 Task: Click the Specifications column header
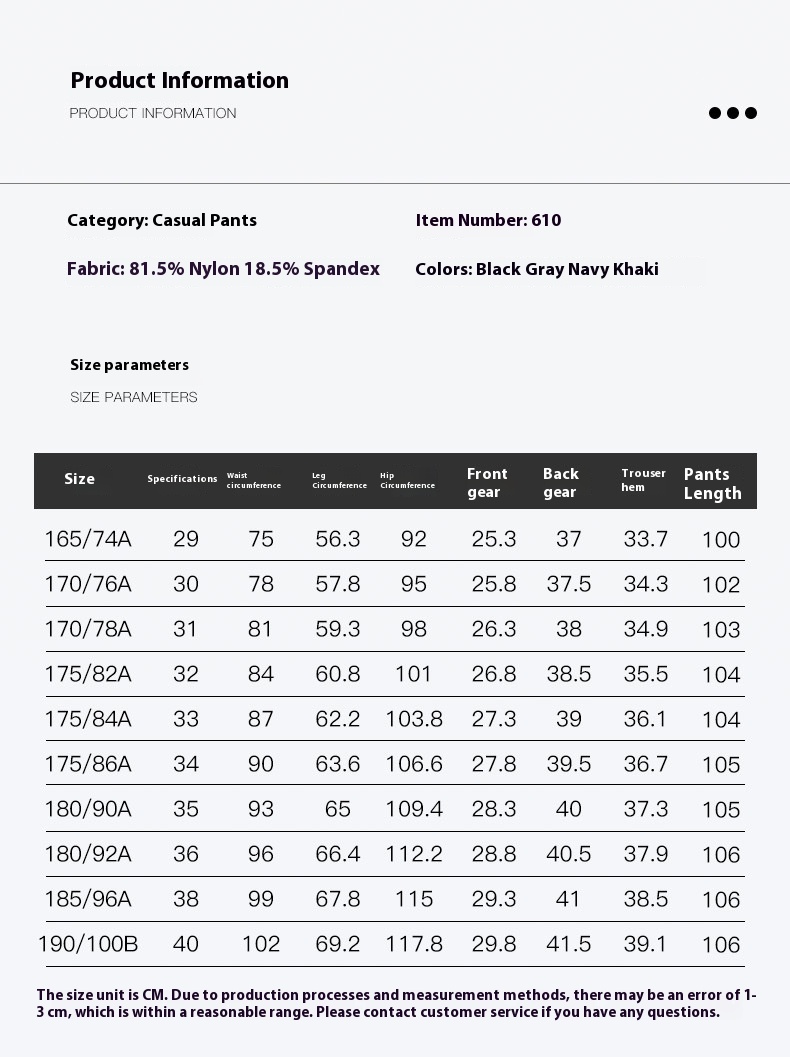click(x=182, y=479)
